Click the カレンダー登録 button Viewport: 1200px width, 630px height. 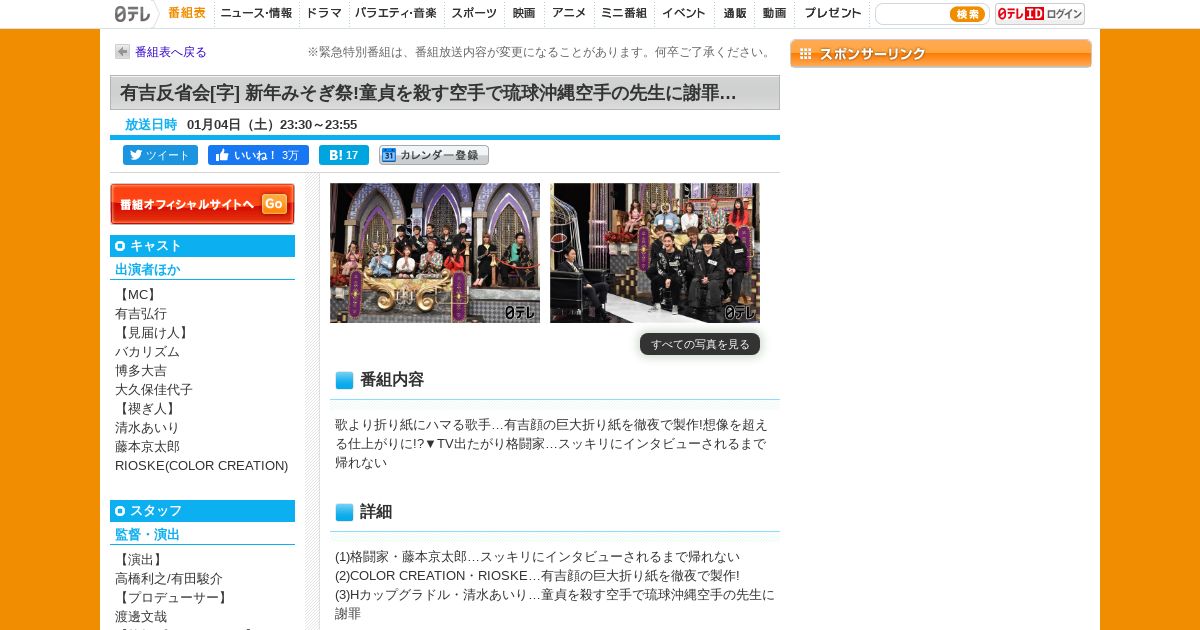click(434, 155)
